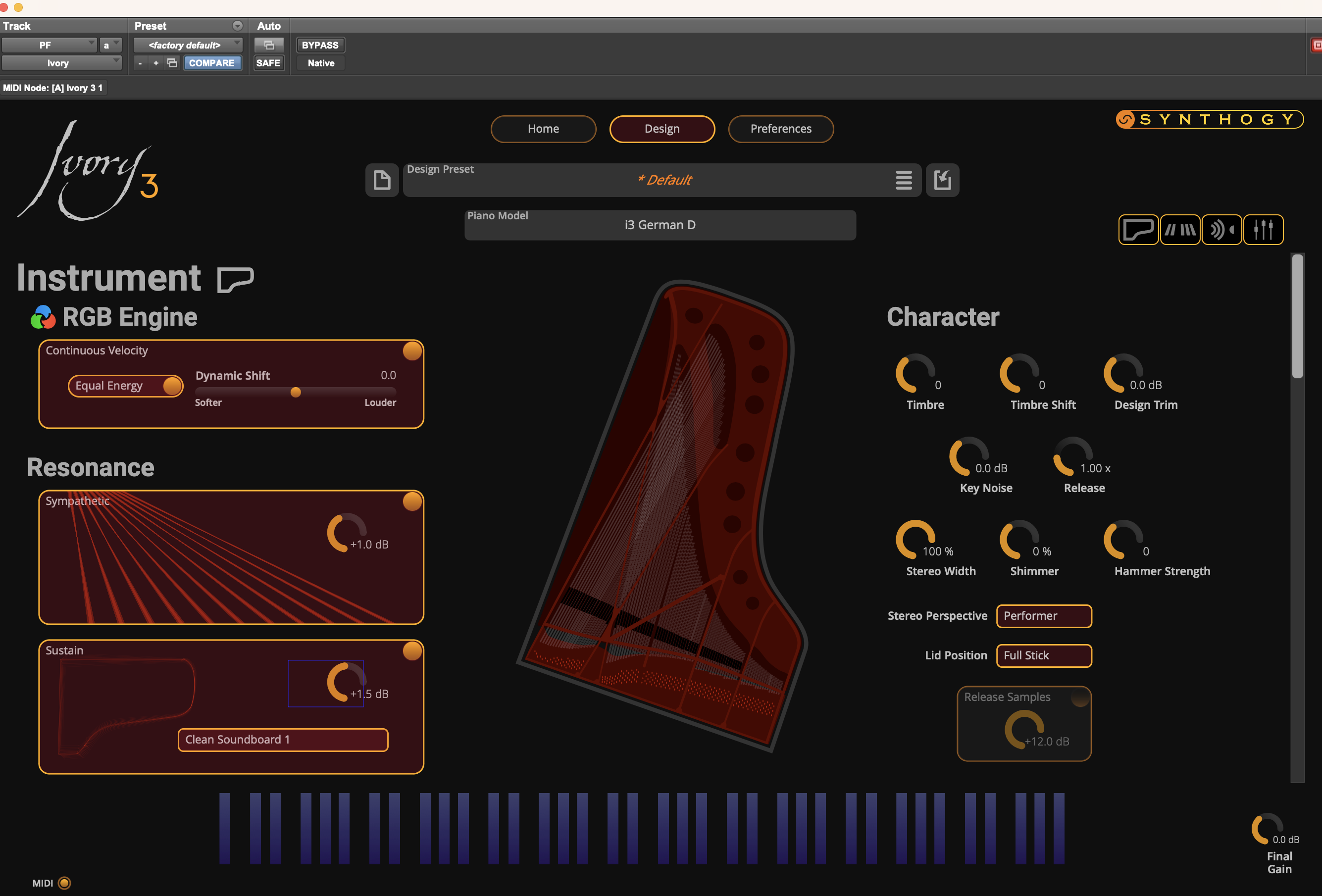Open the Stereo Perspective Performer dropdown

(x=1044, y=616)
